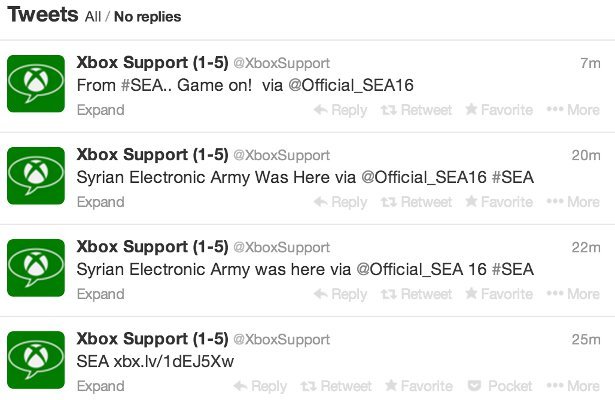
Task: Favorite the 22m Syrian Electronic Army tweet
Action: [x=499, y=294]
